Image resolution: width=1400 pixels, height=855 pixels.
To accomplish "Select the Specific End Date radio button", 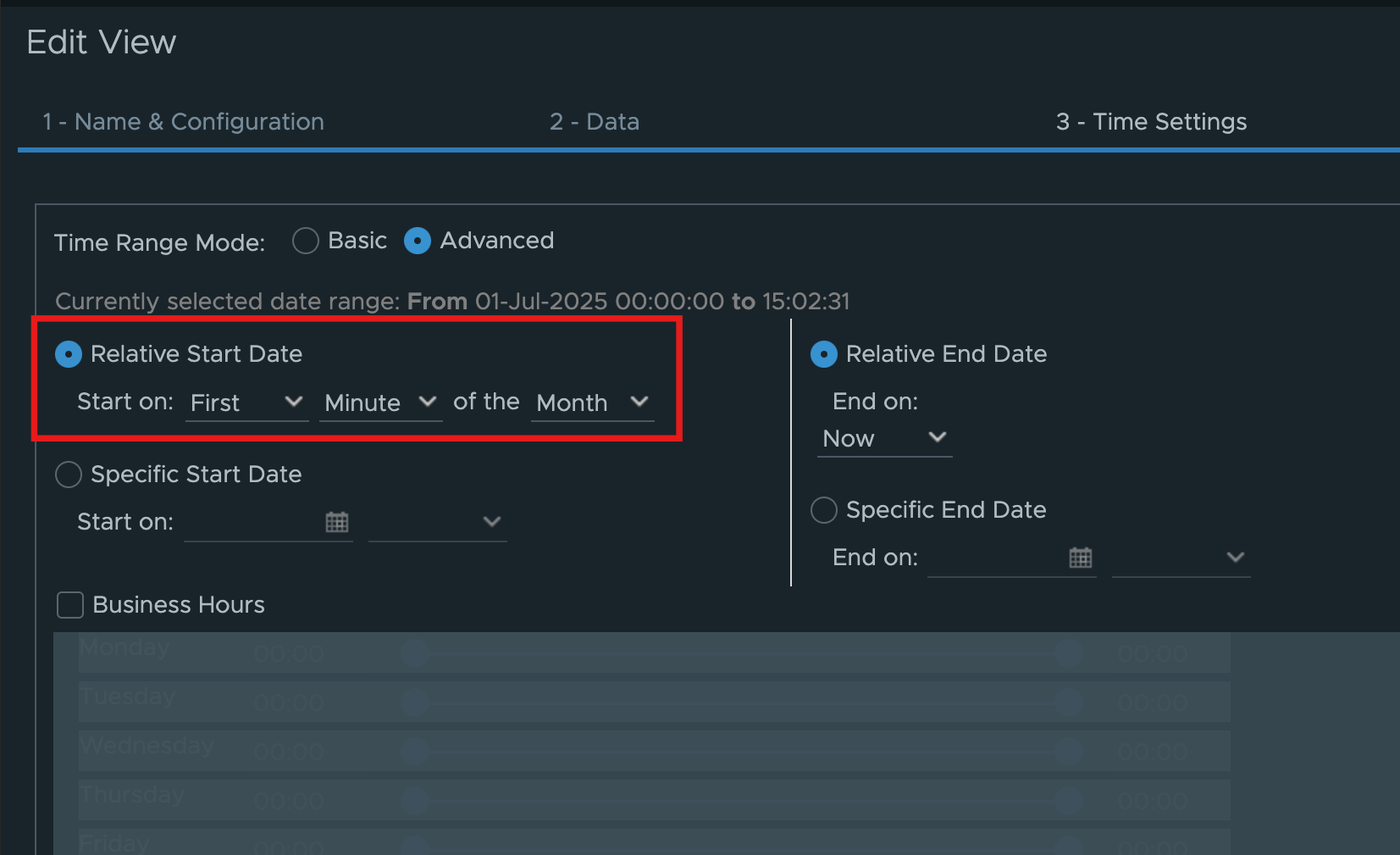I will [x=824, y=510].
